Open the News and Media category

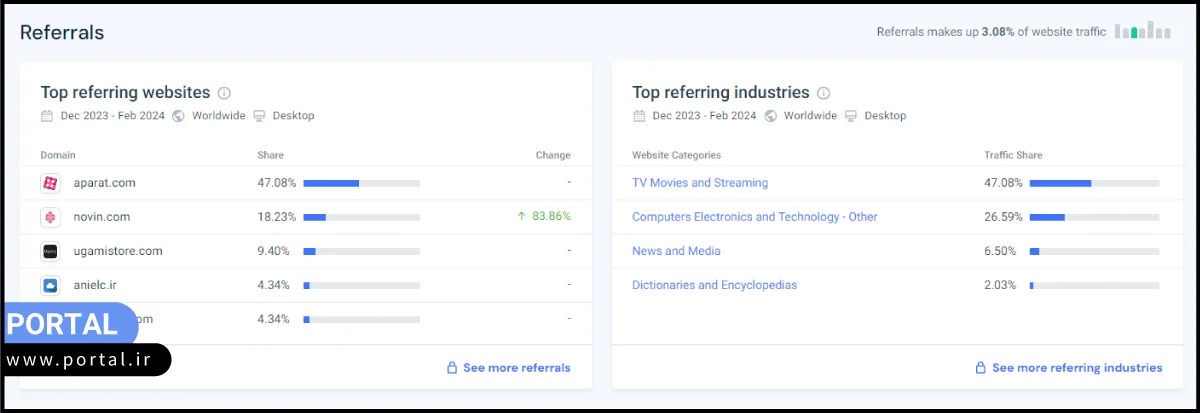(x=676, y=251)
